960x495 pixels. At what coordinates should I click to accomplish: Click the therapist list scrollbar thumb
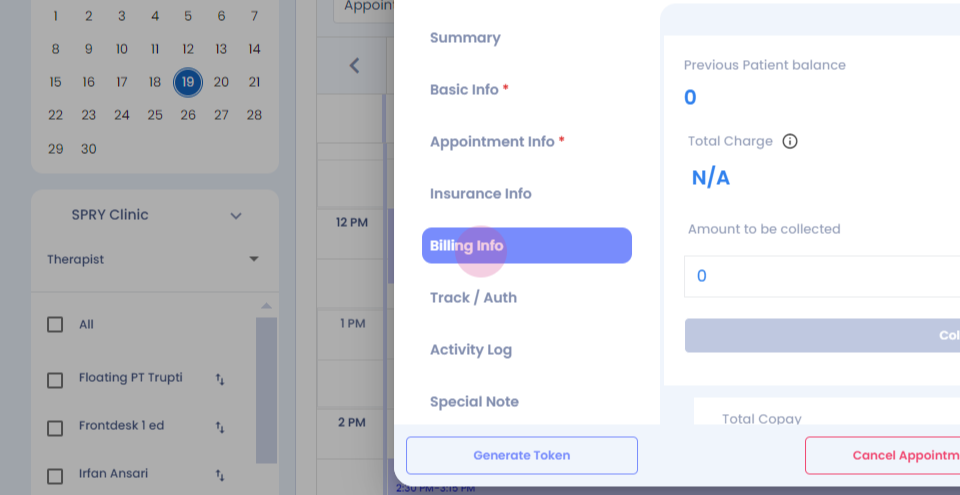coord(266,390)
